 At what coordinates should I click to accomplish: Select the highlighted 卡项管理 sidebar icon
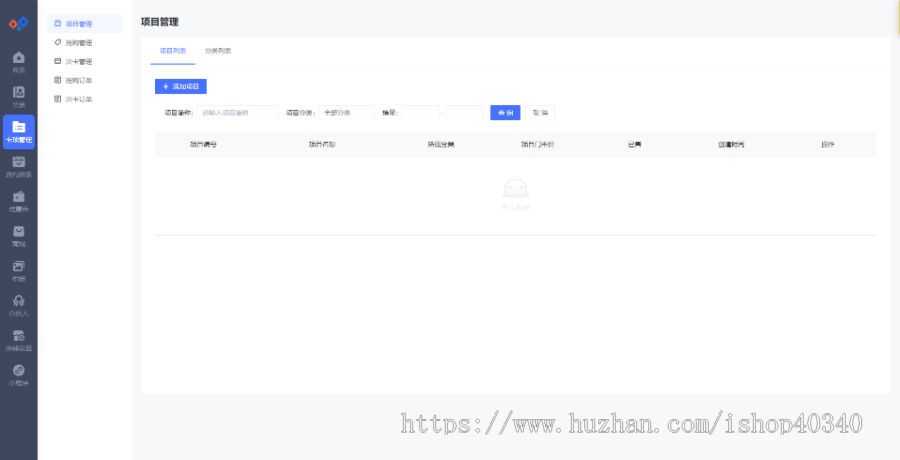pos(18,132)
